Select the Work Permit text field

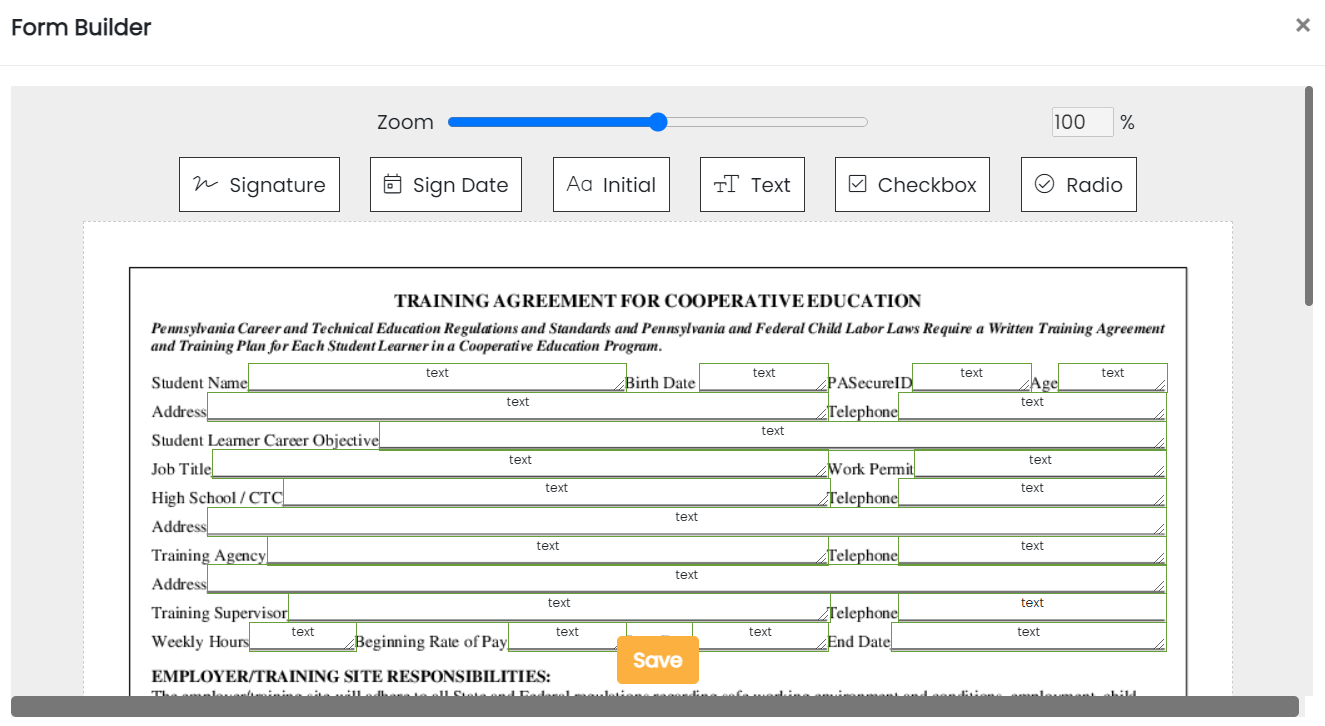pyautogui.click(x=1040, y=464)
